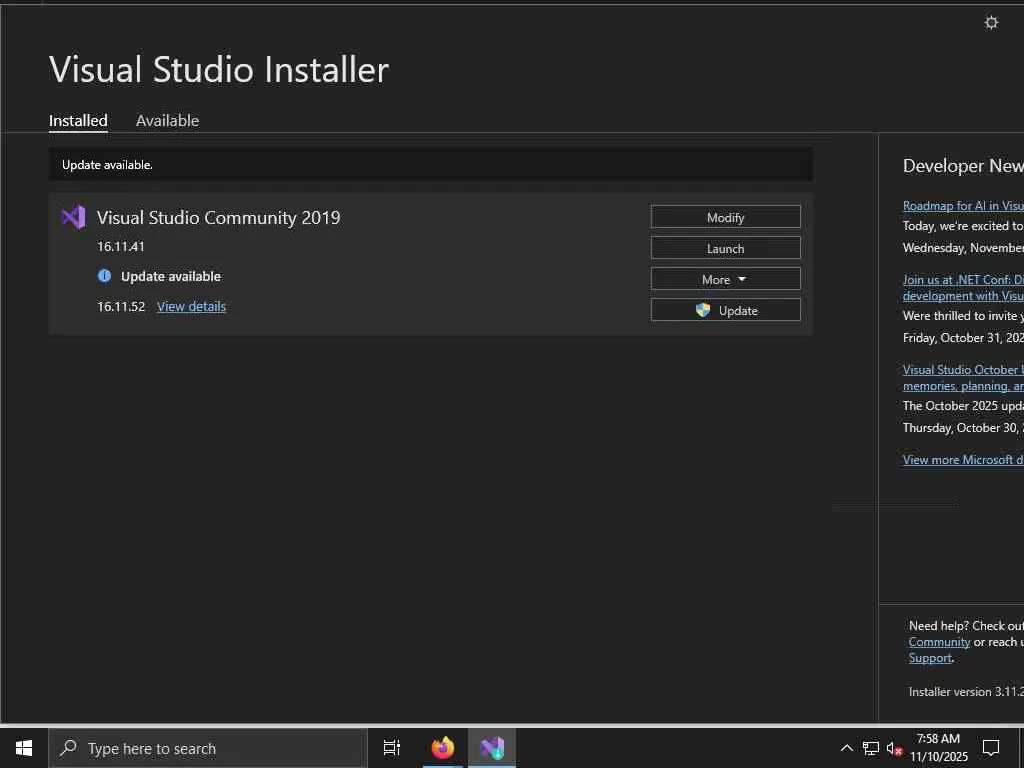This screenshot has height=768, width=1024.
Task: Click the Update button
Action: (x=726, y=310)
